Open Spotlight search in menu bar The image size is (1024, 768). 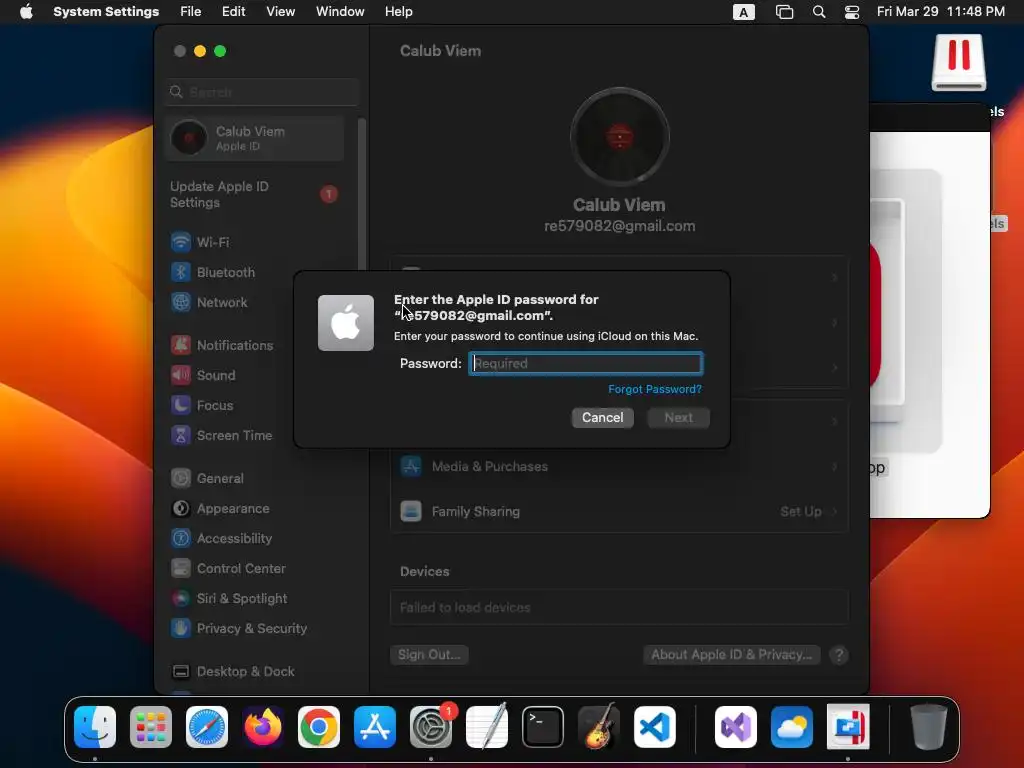pos(819,12)
